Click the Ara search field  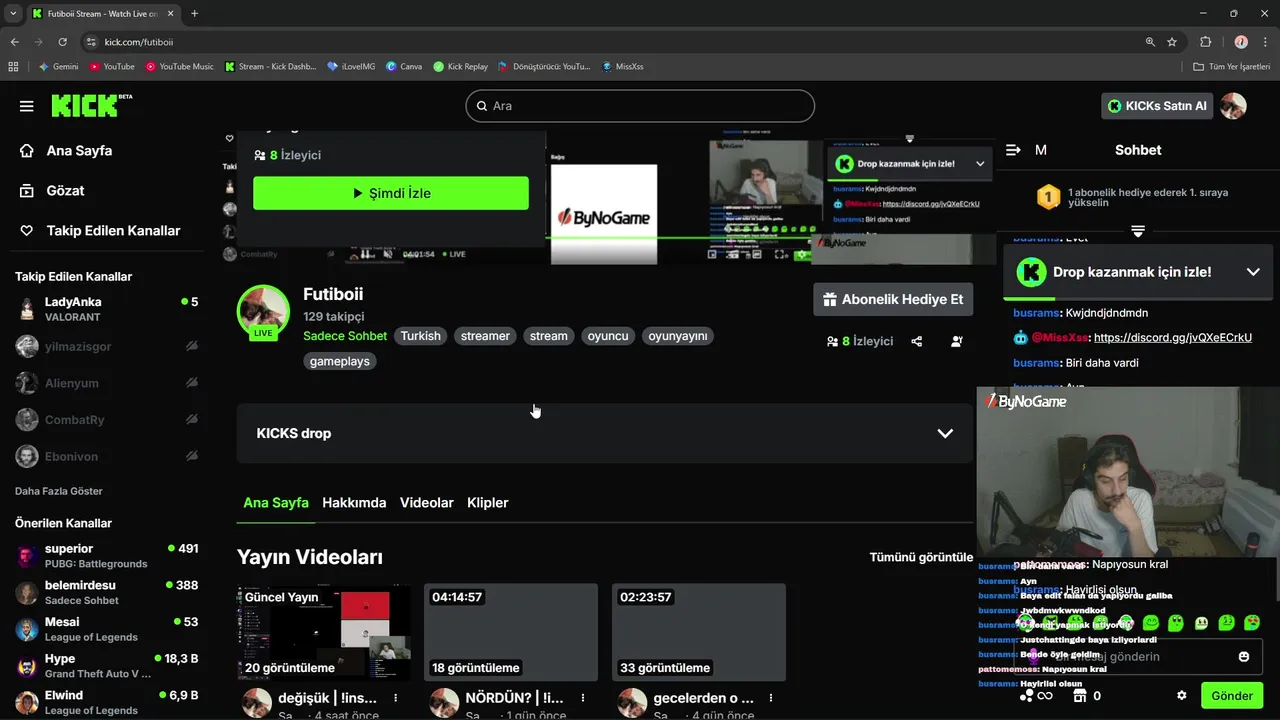click(640, 106)
